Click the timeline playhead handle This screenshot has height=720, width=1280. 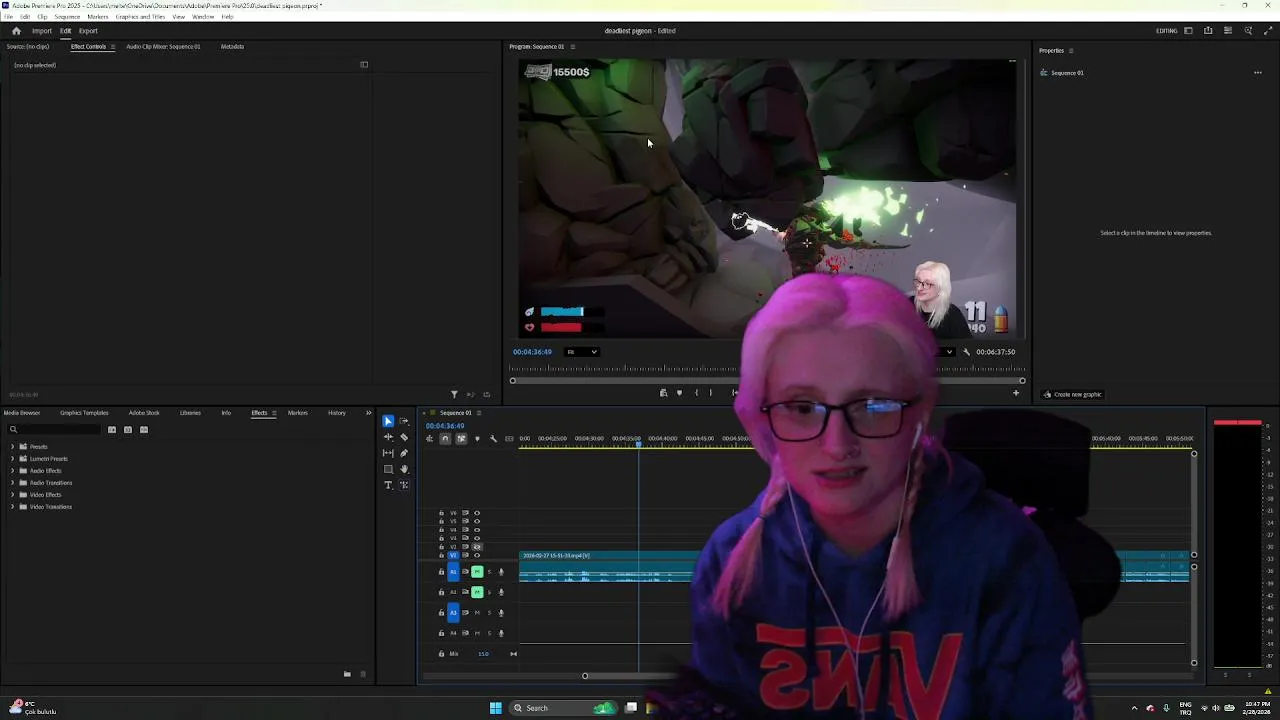click(x=639, y=445)
